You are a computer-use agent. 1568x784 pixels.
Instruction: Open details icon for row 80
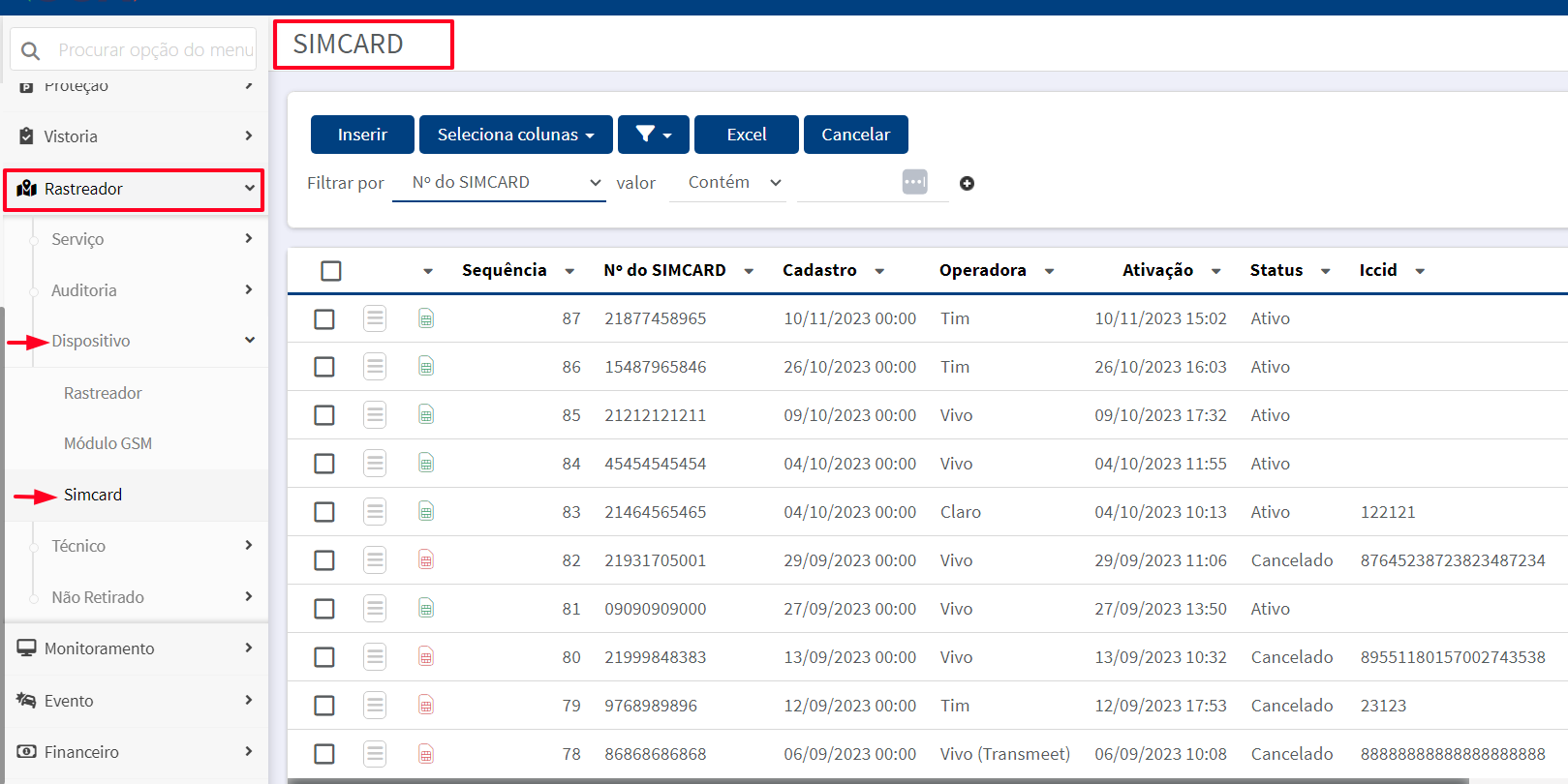[x=375, y=657]
